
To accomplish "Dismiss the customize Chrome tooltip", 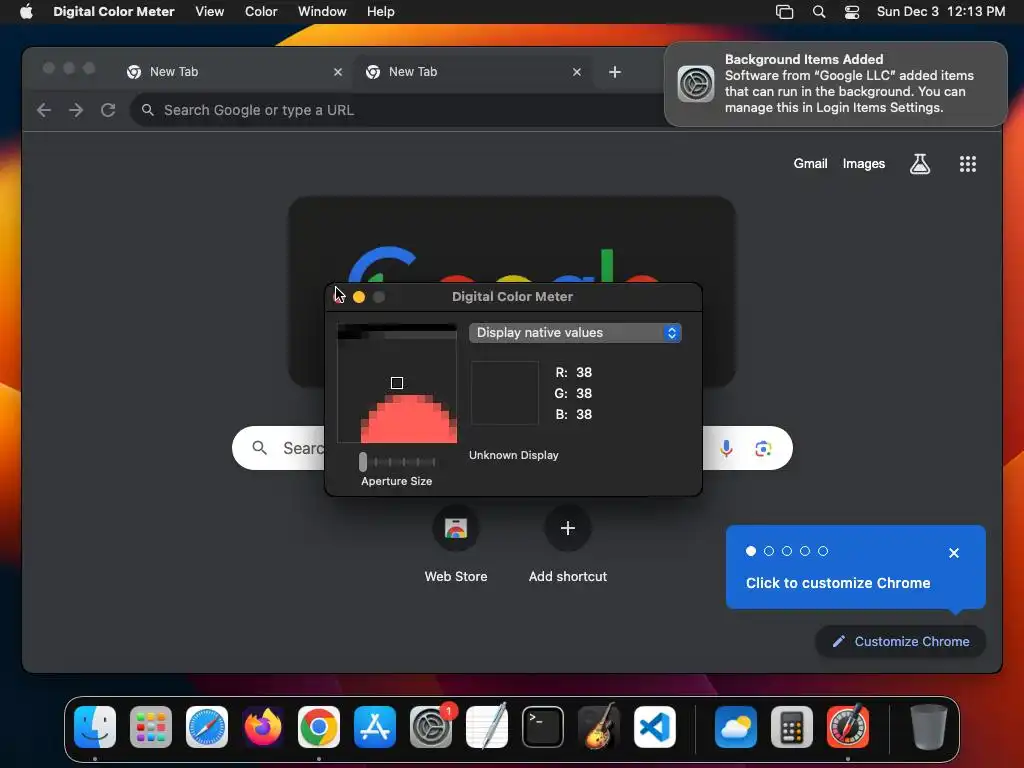I will (x=953, y=553).
